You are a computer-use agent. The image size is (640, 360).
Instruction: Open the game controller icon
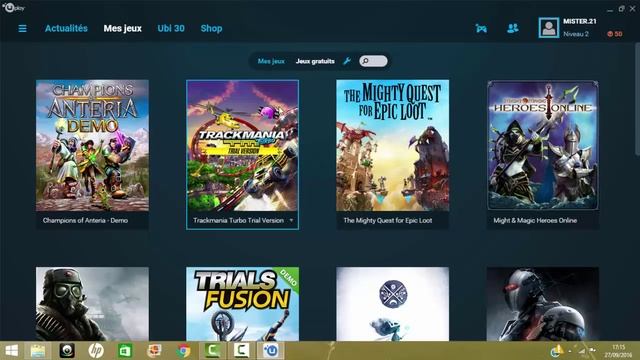[481, 28]
